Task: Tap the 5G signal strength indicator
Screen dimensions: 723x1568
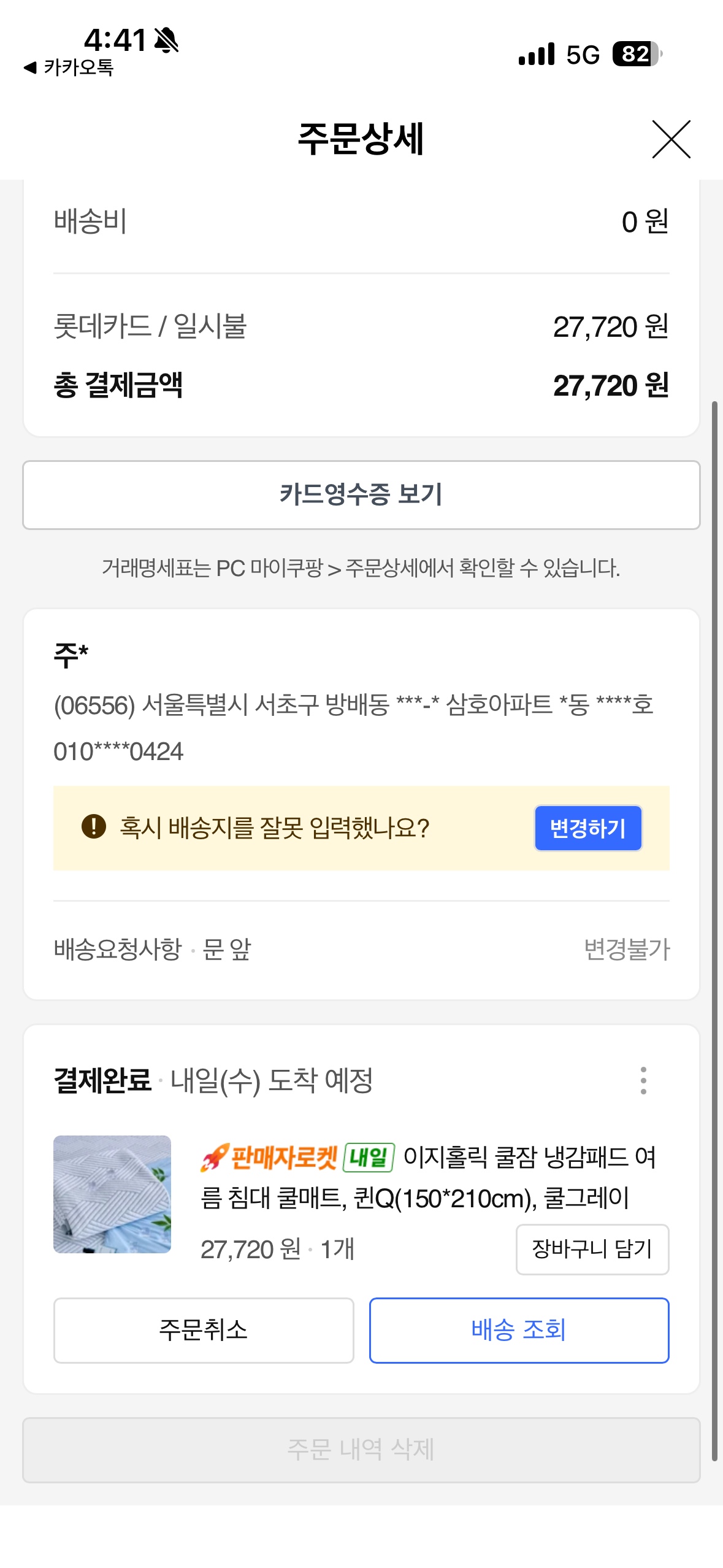Action: (x=559, y=54)
